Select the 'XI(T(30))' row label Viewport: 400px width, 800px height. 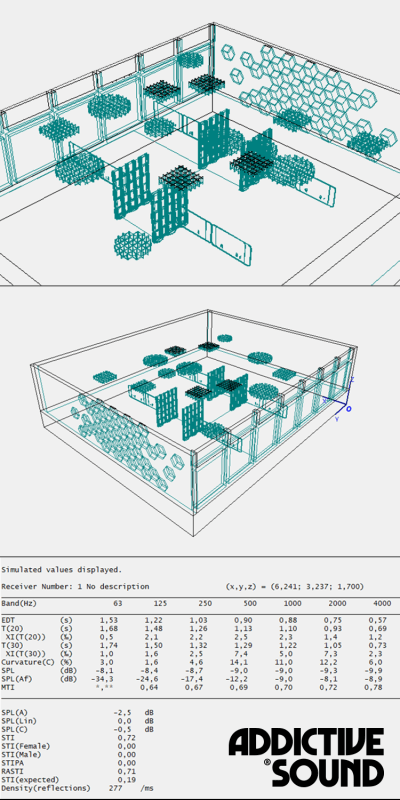[25, 653]
